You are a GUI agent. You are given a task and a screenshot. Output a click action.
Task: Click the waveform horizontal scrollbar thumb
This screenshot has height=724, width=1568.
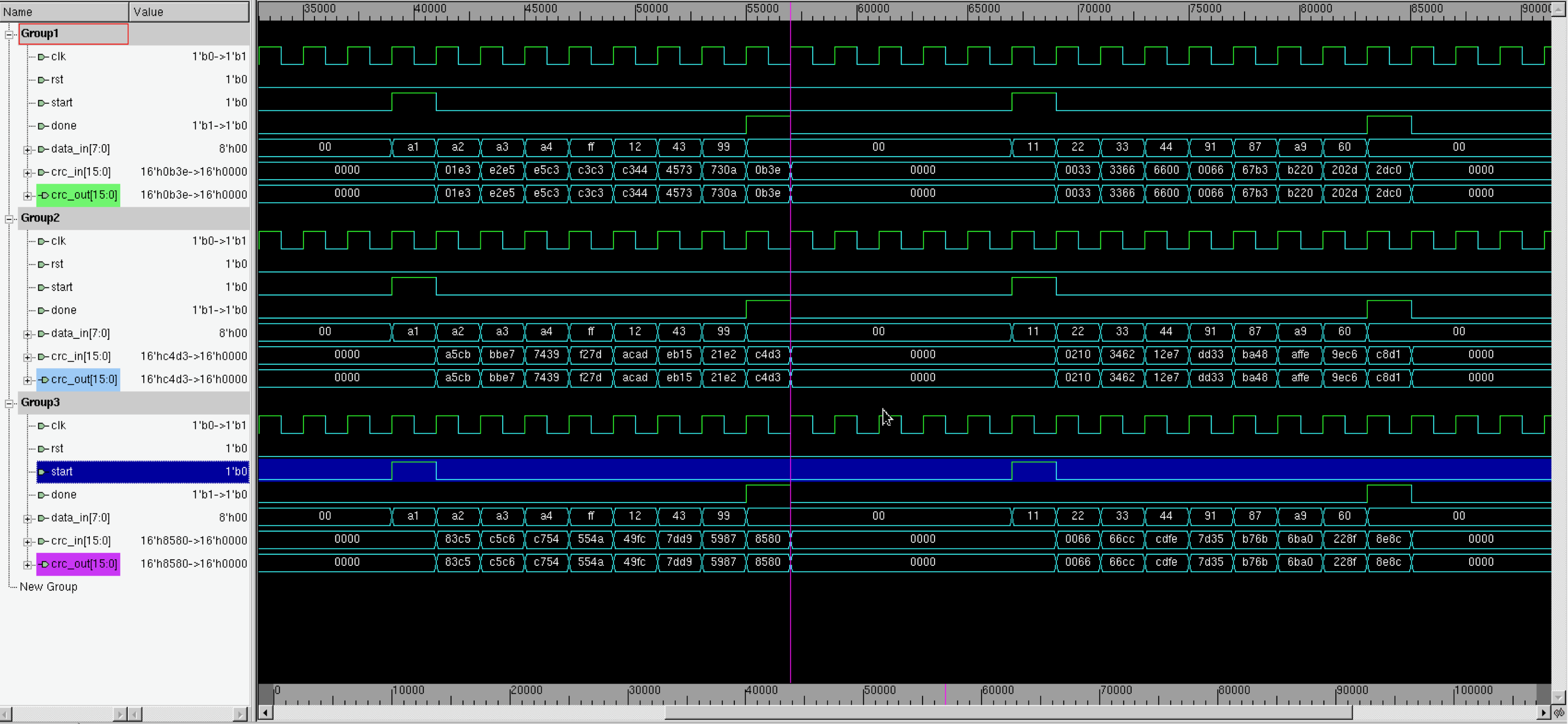coord(1008,713)
